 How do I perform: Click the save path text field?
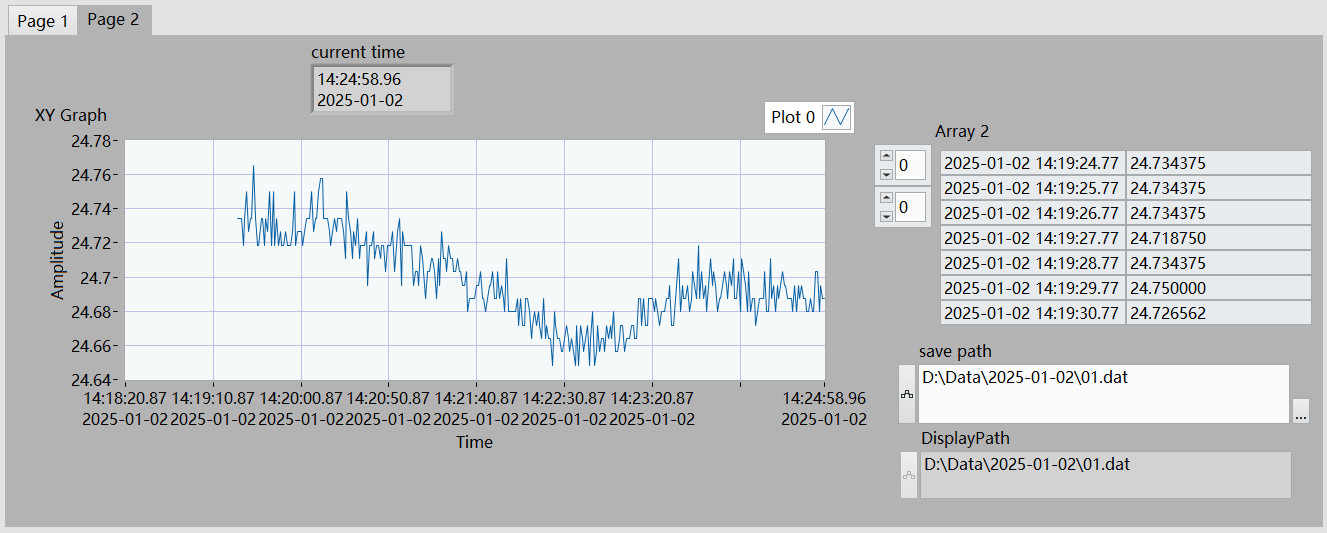(x=1102, y=394)
